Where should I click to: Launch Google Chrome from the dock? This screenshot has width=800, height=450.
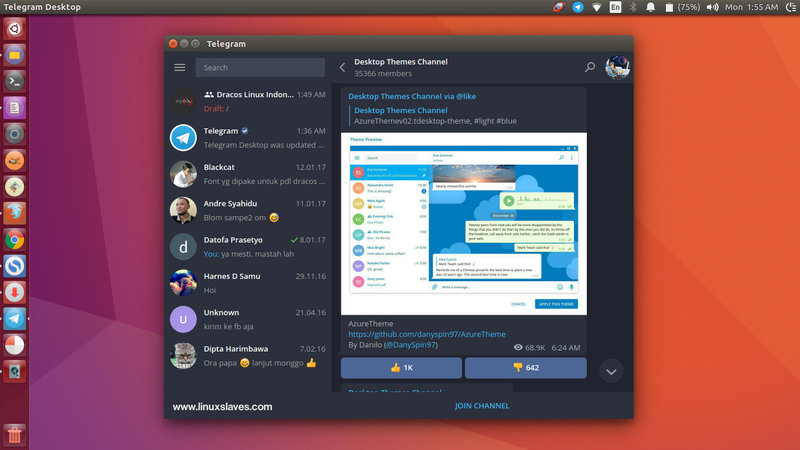(x=14, y=239)
